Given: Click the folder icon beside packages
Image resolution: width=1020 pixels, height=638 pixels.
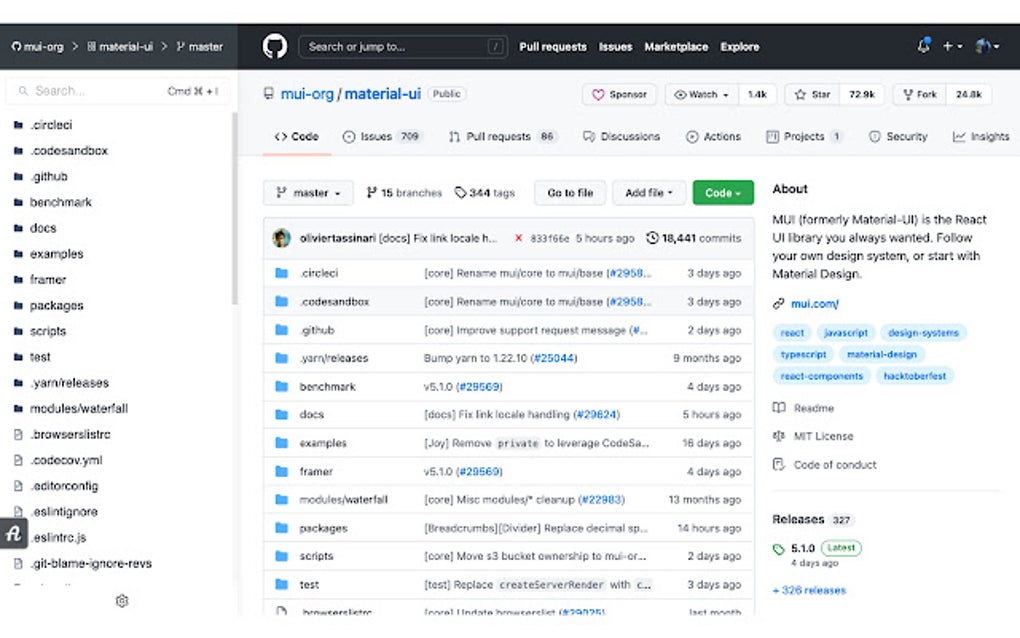Looking at the screenshot, I should [282, 527].
